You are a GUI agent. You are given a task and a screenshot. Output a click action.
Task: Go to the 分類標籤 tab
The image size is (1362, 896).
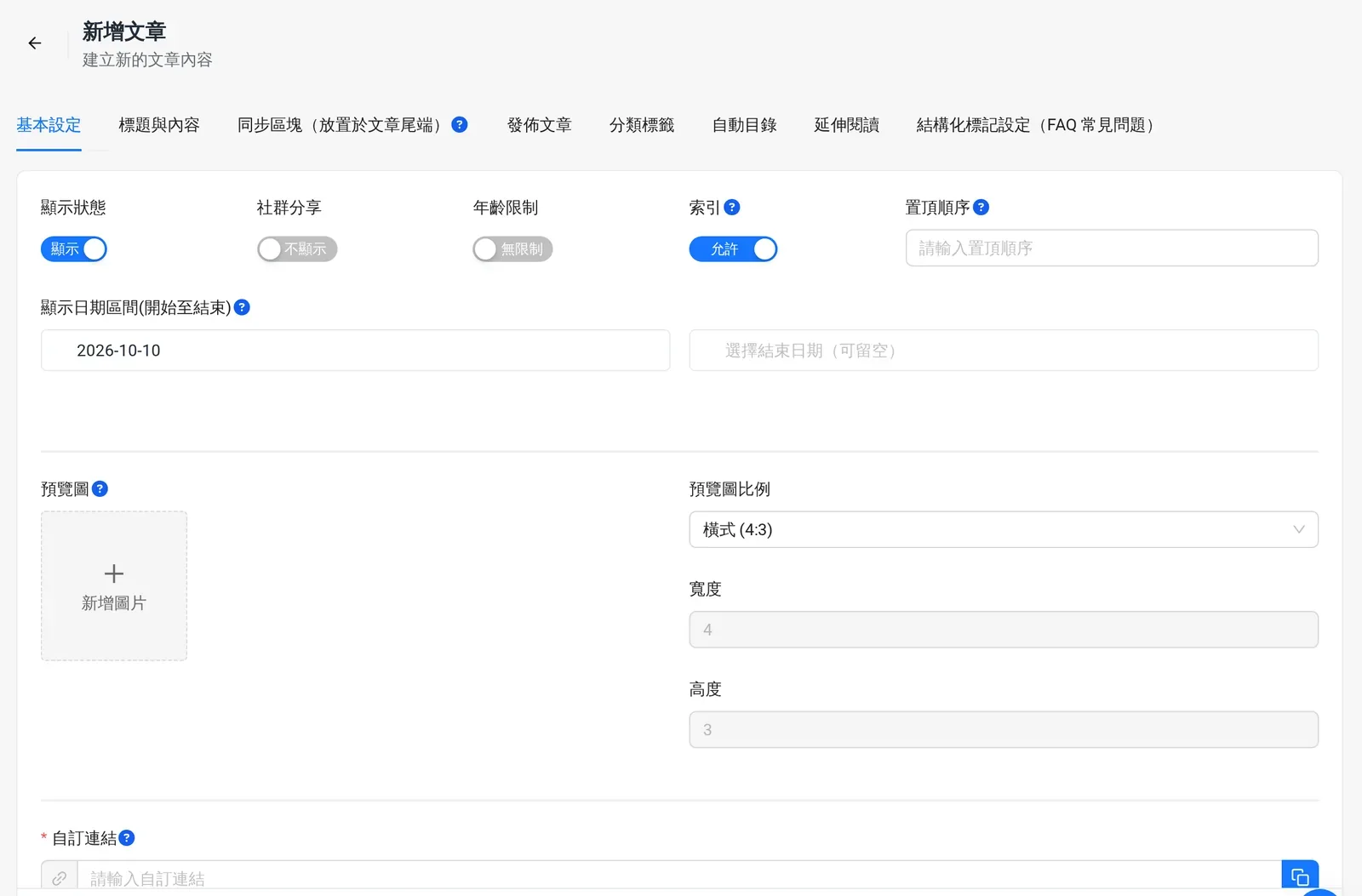tap(642, 125)
